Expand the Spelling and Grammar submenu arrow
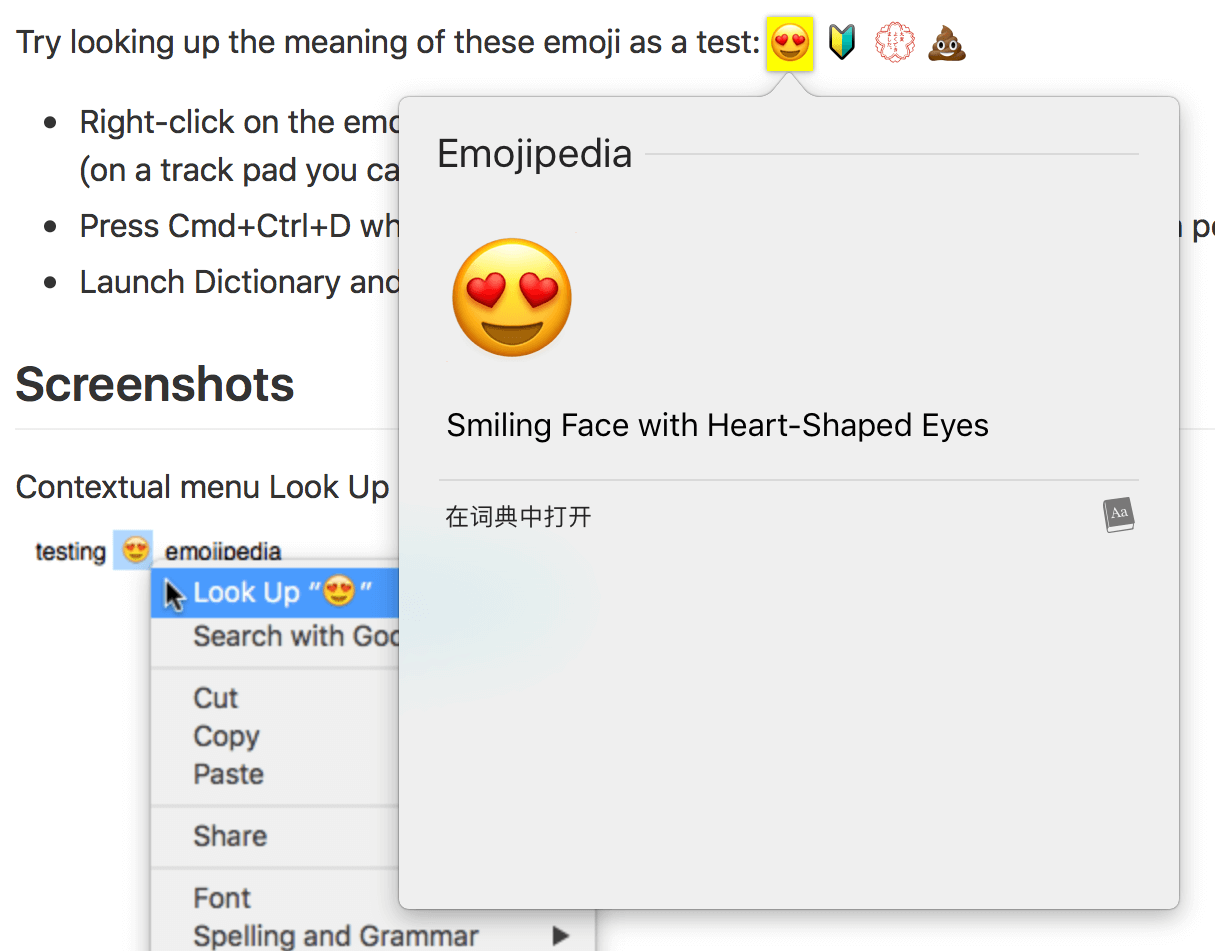The width and height of the screenshot is (1215, 951). [561, 936]
